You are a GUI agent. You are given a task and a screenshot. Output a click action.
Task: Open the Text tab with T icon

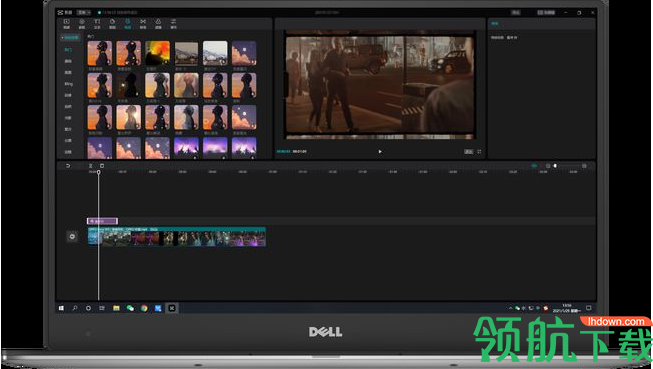[97, 24]
